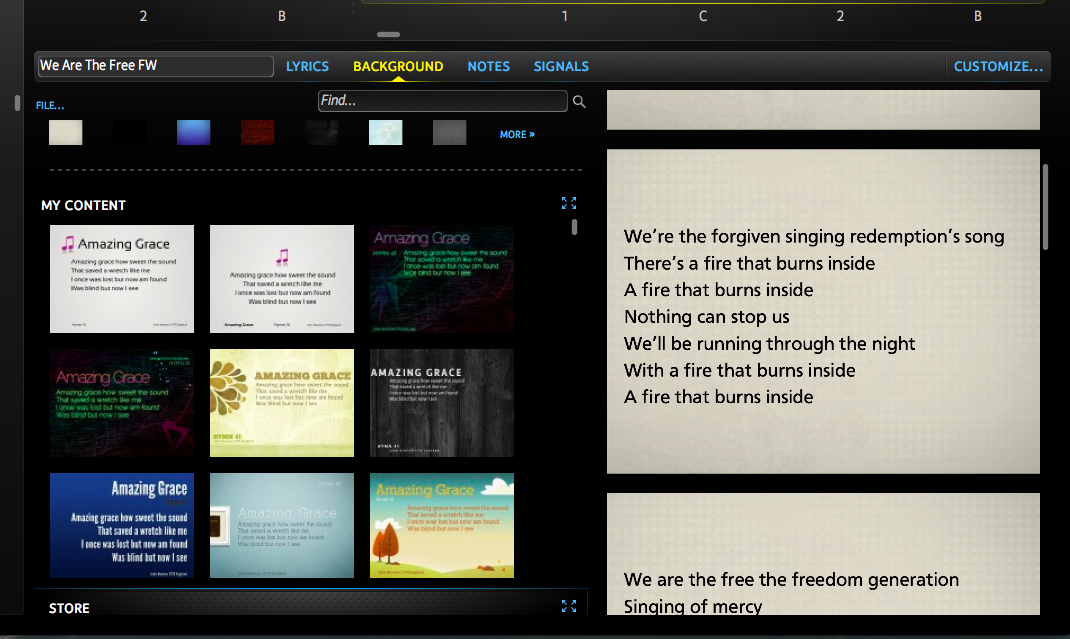Edit the song title field
The image size is (1070, 639).
[x=156, y=66]
